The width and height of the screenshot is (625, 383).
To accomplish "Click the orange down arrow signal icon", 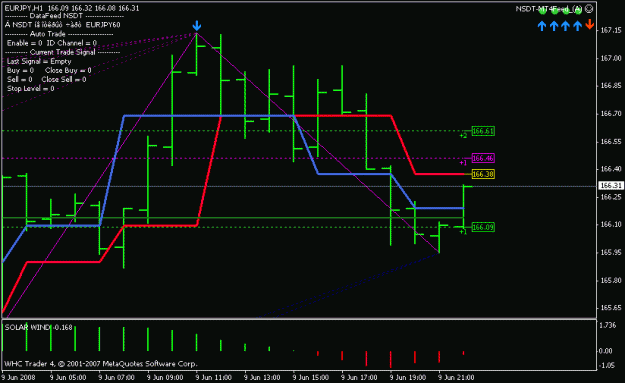I will pos(590,25).
